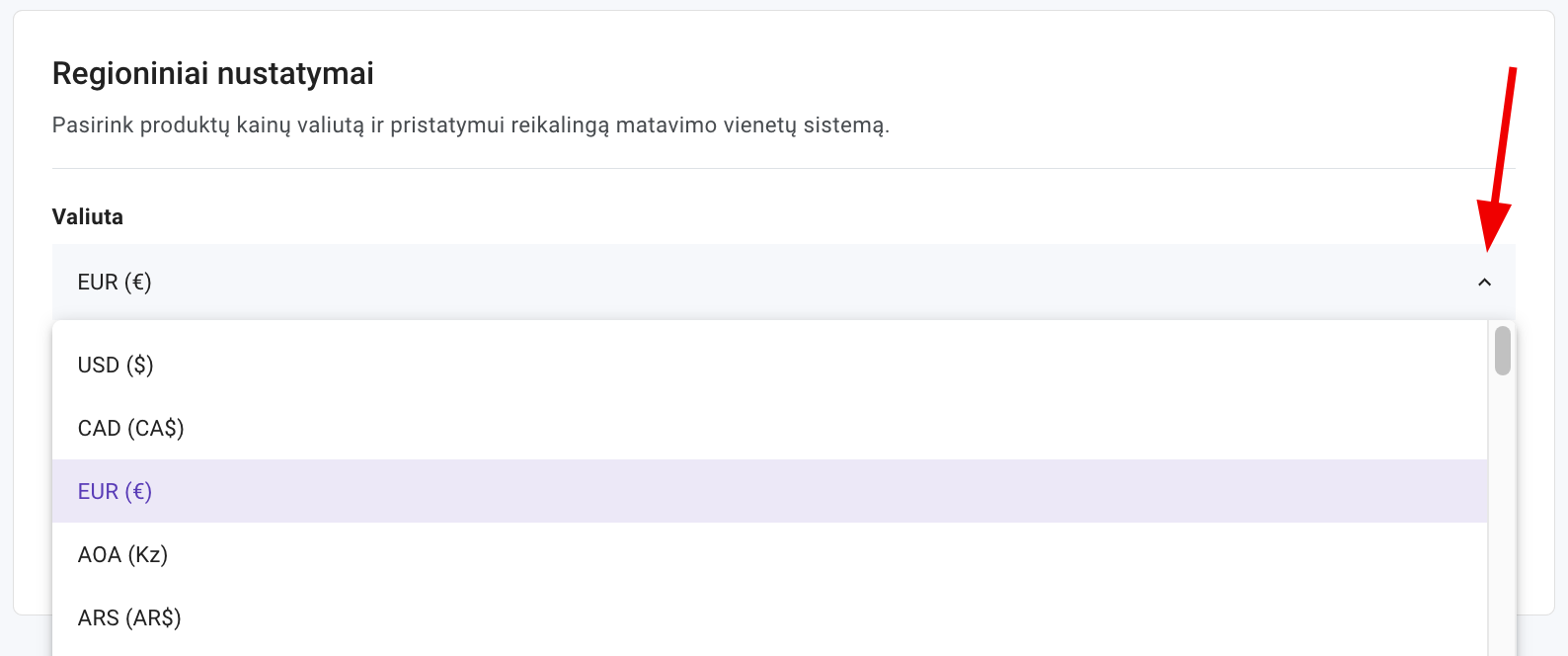Image resolution: width=1568 pixels, height=656 pixels.
Task: Choose the ARS (AR$) currency option
Action: click(x=129, y=618)
